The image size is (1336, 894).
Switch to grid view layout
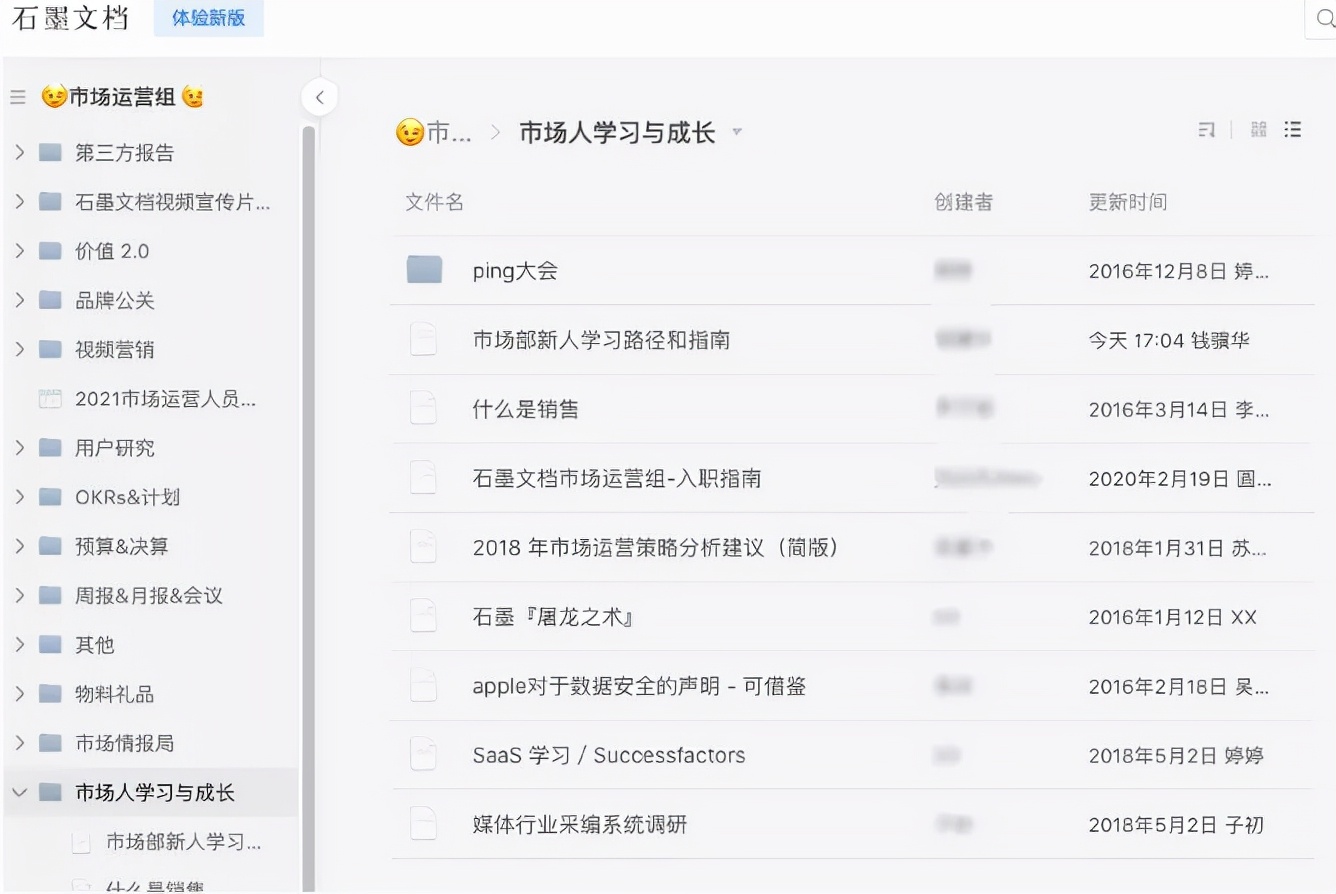pyautogui.click(x=1259, y=130)
